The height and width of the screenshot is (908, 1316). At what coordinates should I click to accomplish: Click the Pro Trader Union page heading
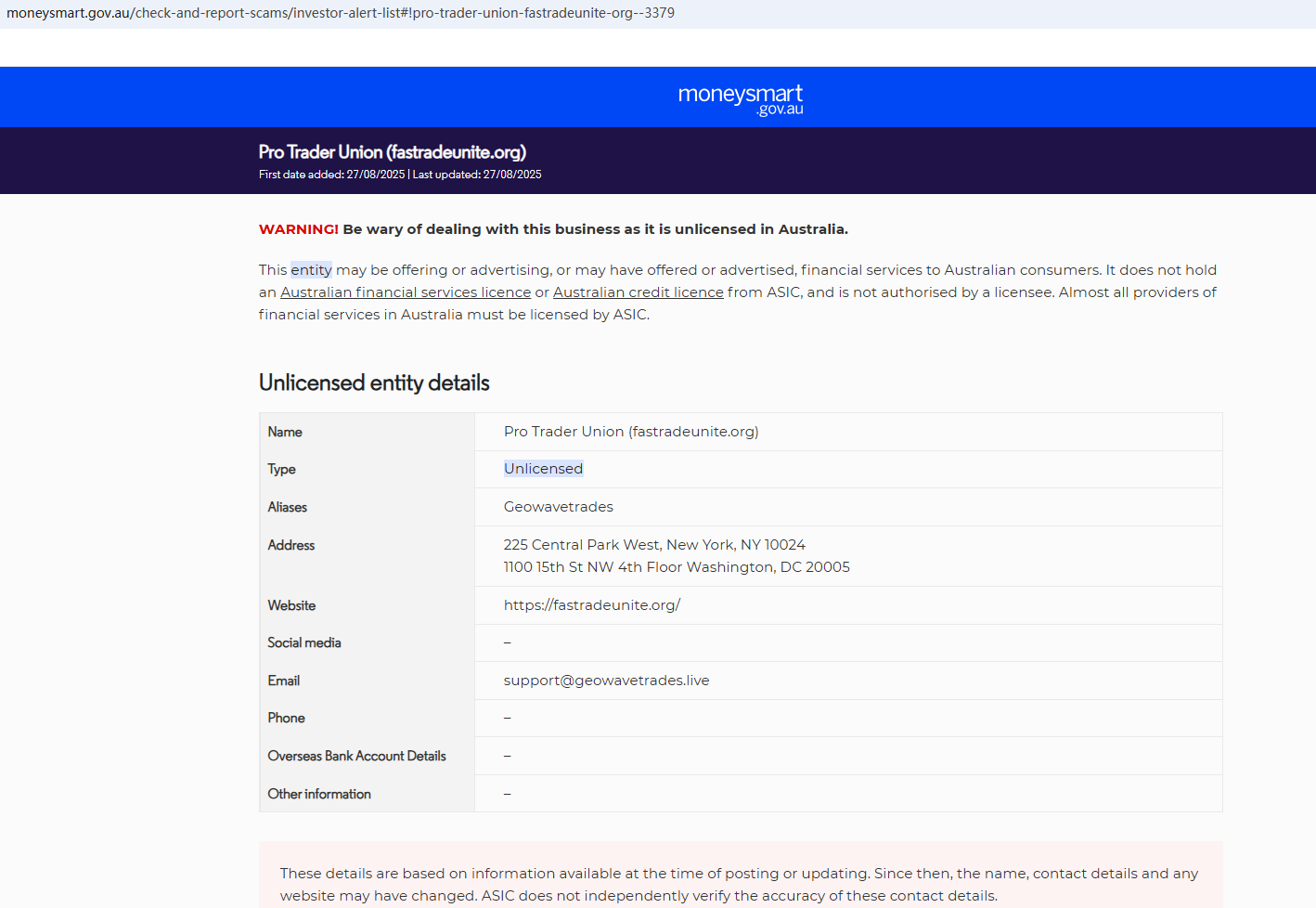pyautogui.click(x=393, y=152)
